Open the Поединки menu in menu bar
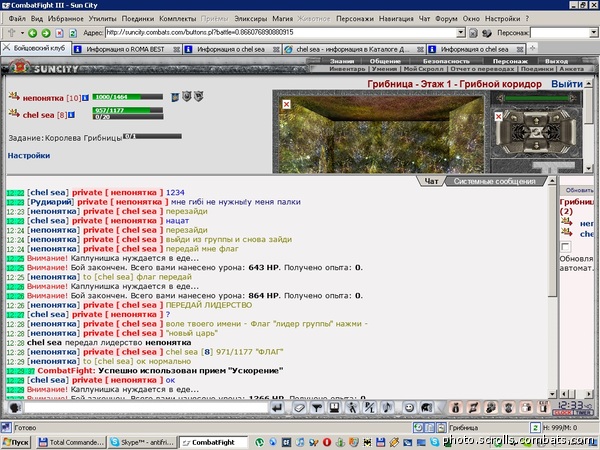600x450 pixels. click(138, 18)
